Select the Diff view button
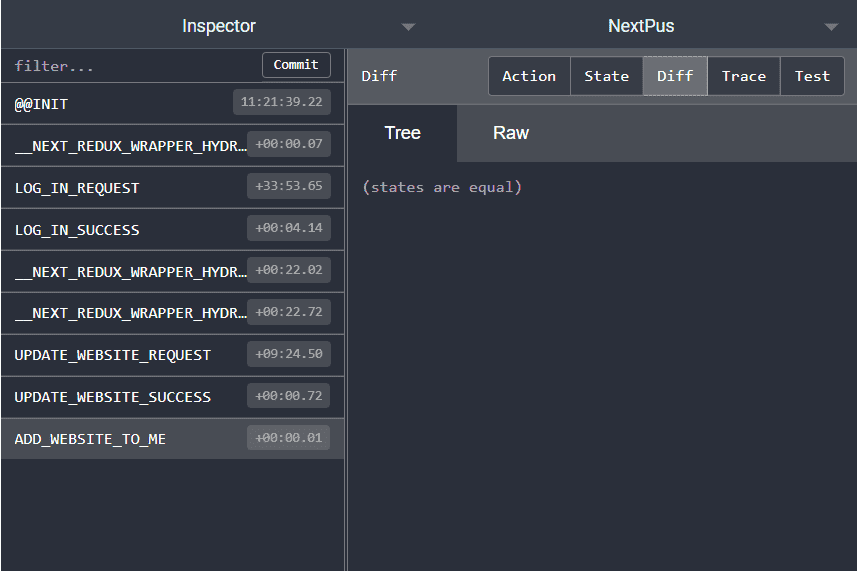The height and width of the screenshot is (571, 857). tap(675, 76)
